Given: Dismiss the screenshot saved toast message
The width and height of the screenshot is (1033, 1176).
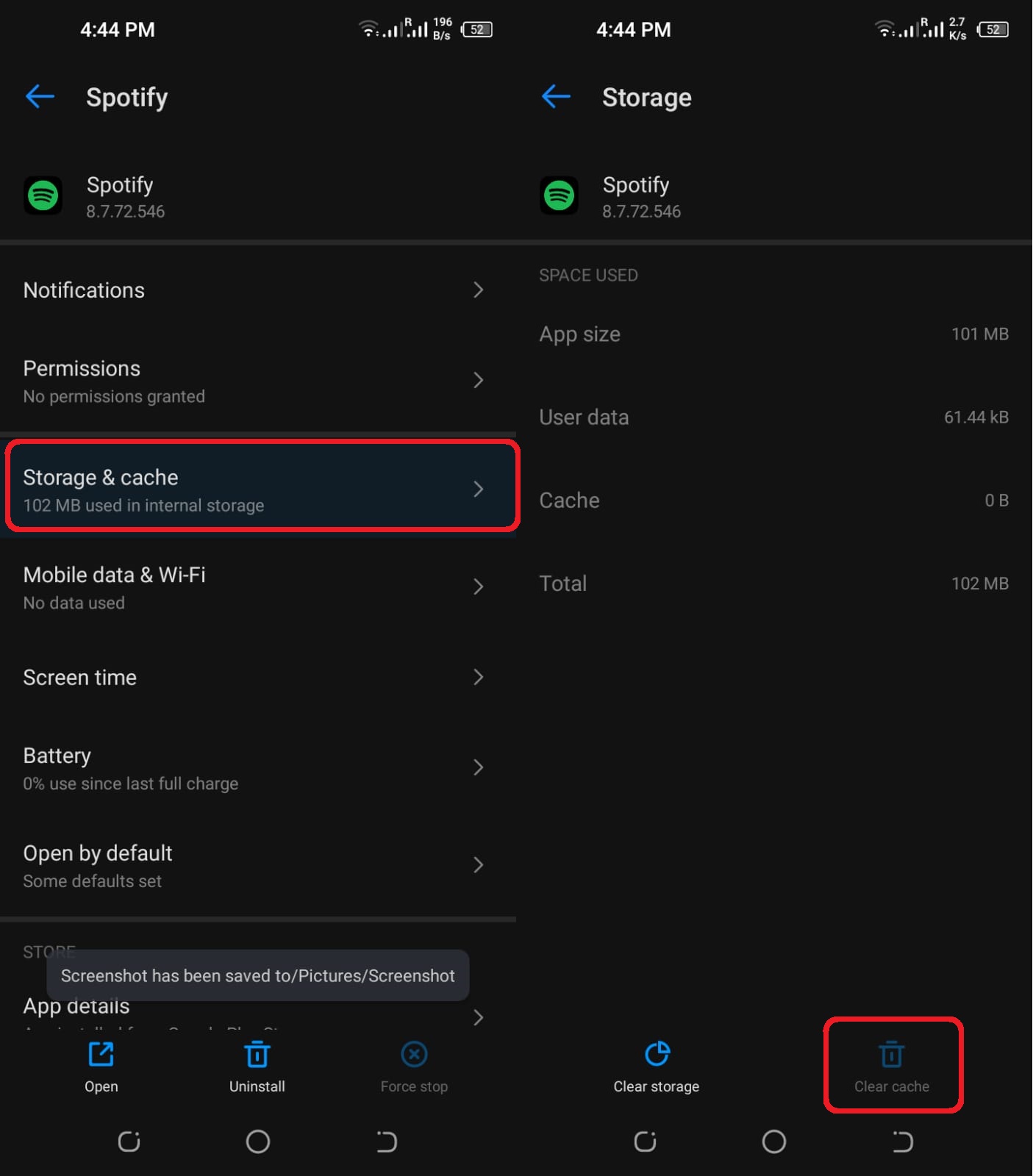Looking at the screenshot, I should tap(258, 975).
